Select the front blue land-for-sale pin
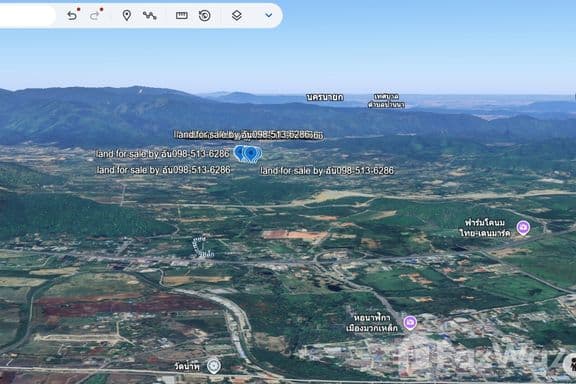 pos(251,154)
